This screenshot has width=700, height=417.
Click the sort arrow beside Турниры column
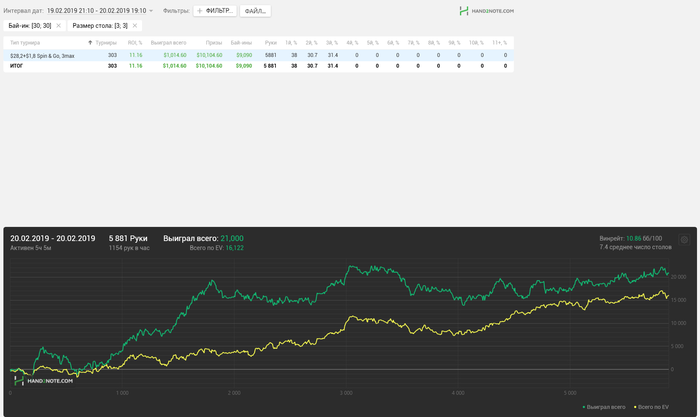[90, 43]
